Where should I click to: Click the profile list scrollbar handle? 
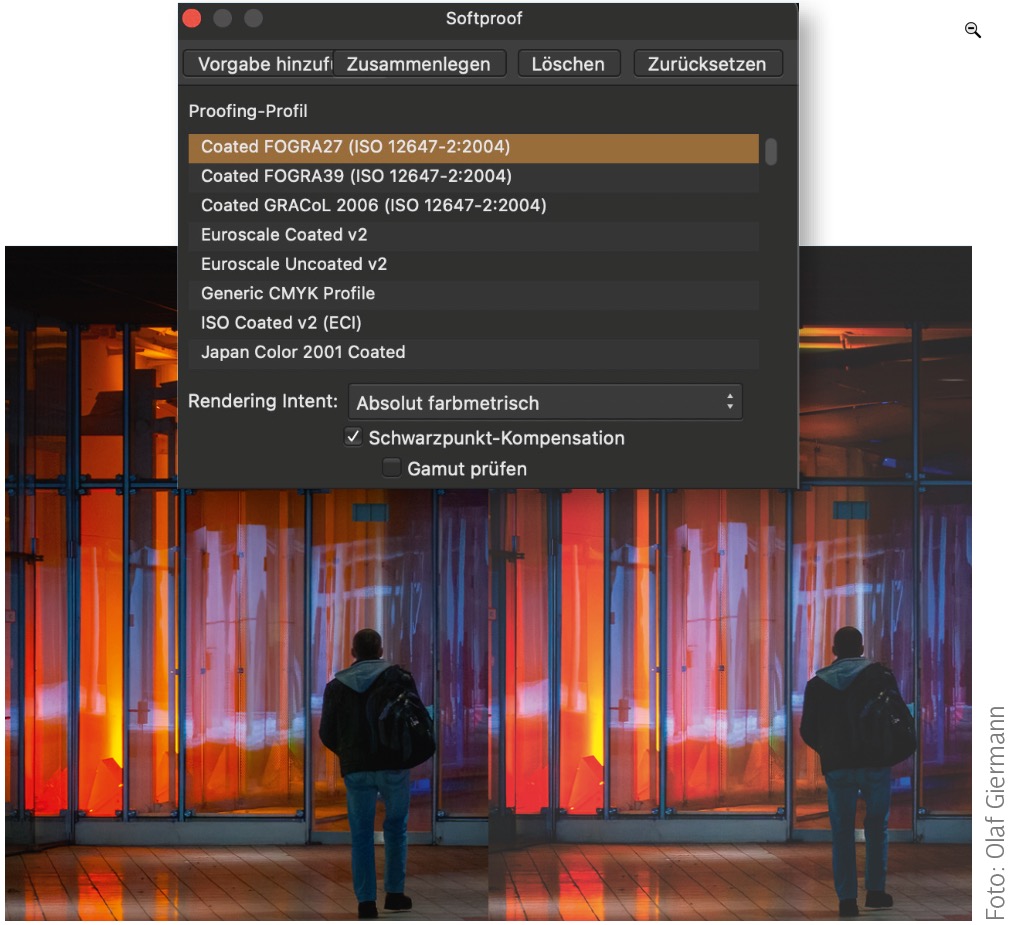771,152
